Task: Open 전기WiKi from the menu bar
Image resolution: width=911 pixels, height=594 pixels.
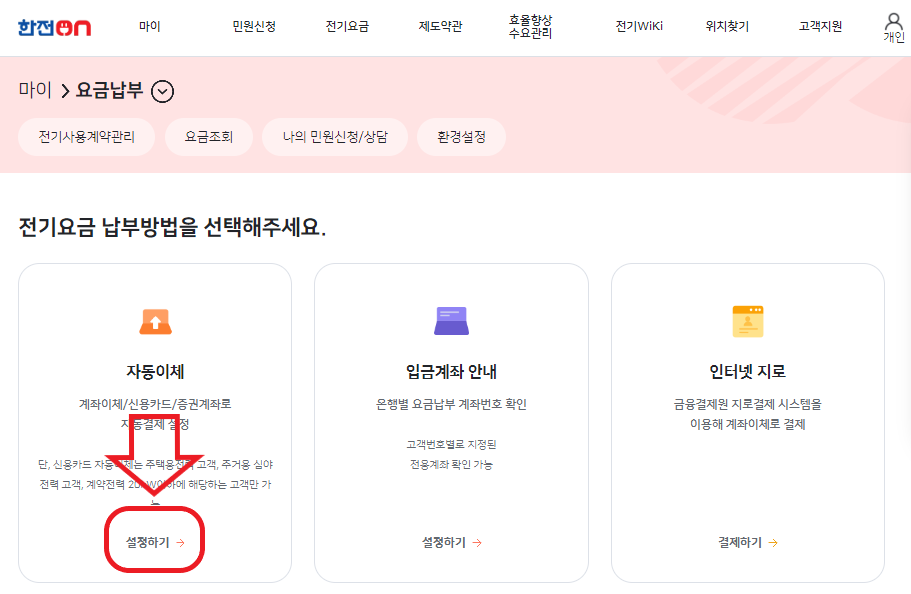Action: (x=637, y=26)
